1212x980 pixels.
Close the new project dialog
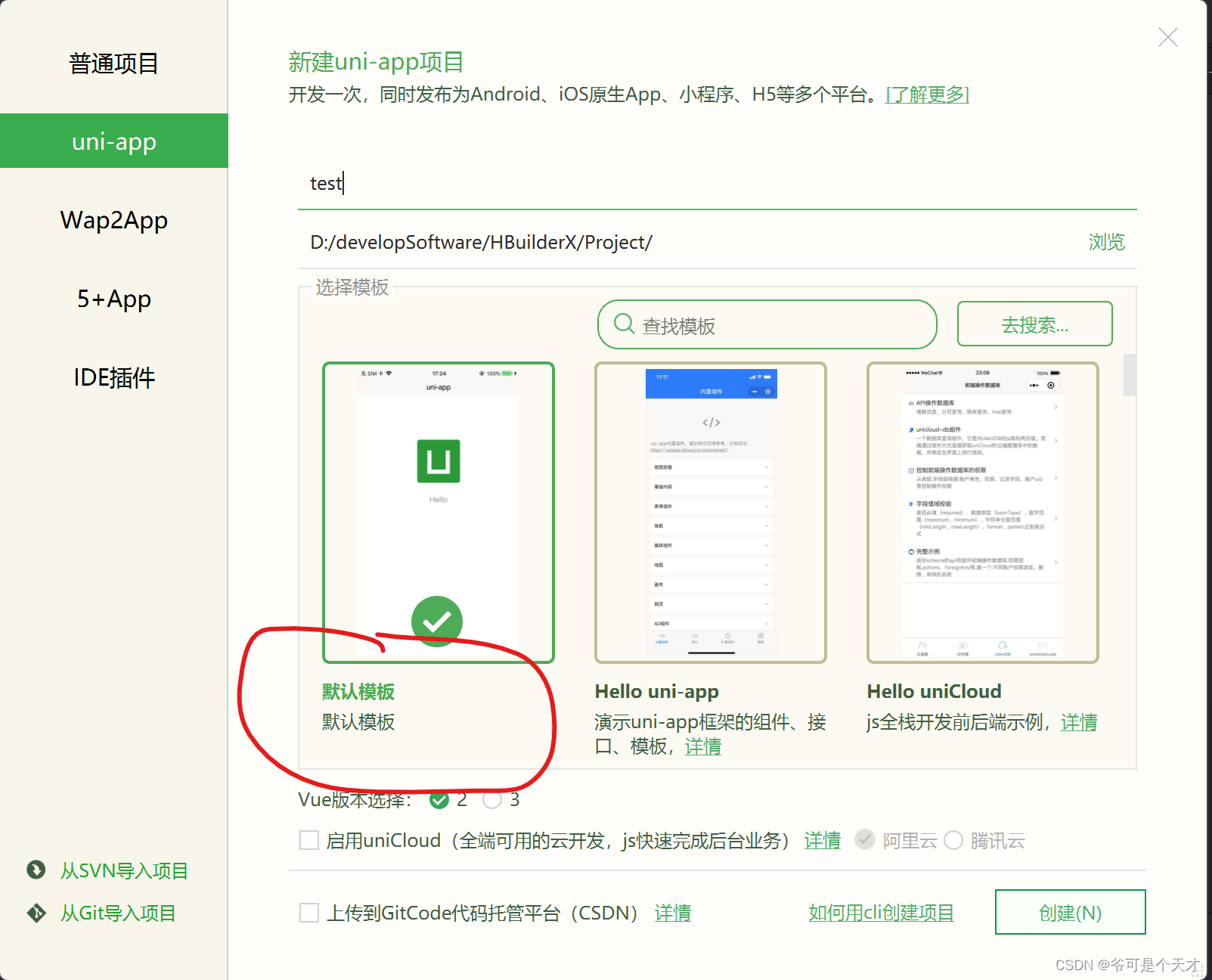[x=1167, y=37]
